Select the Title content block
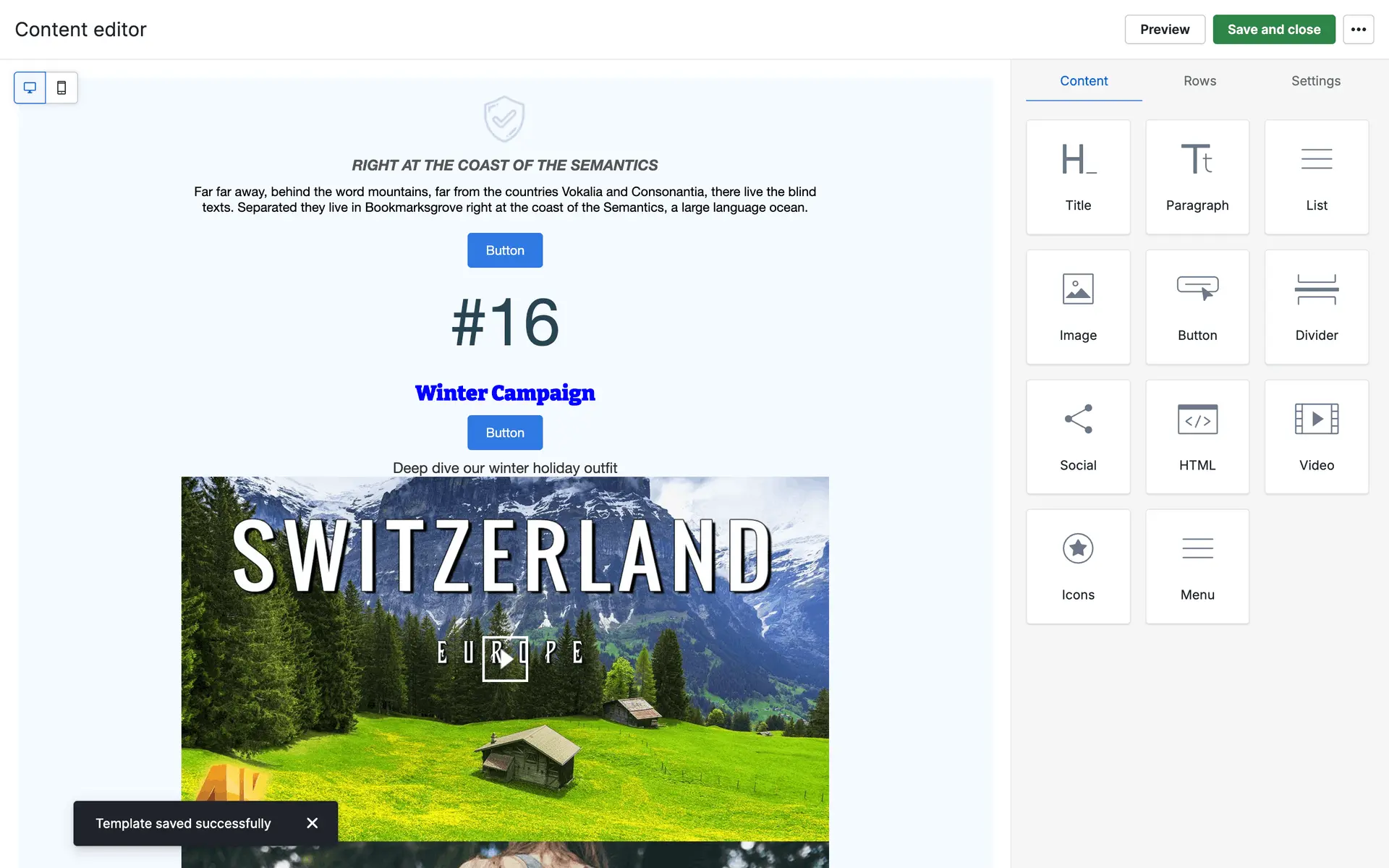 (x=1078, y=177)
